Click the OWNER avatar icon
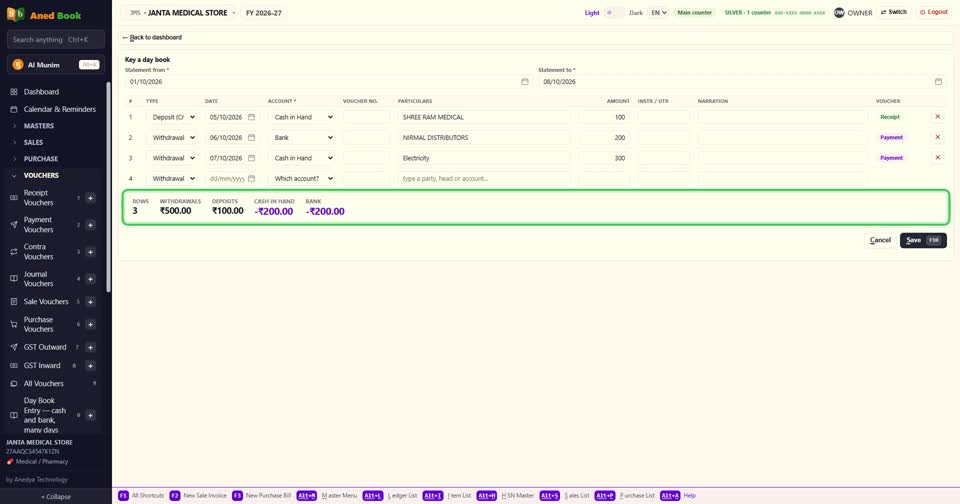This screenshot has height=504, width=960. pos(839,12)
